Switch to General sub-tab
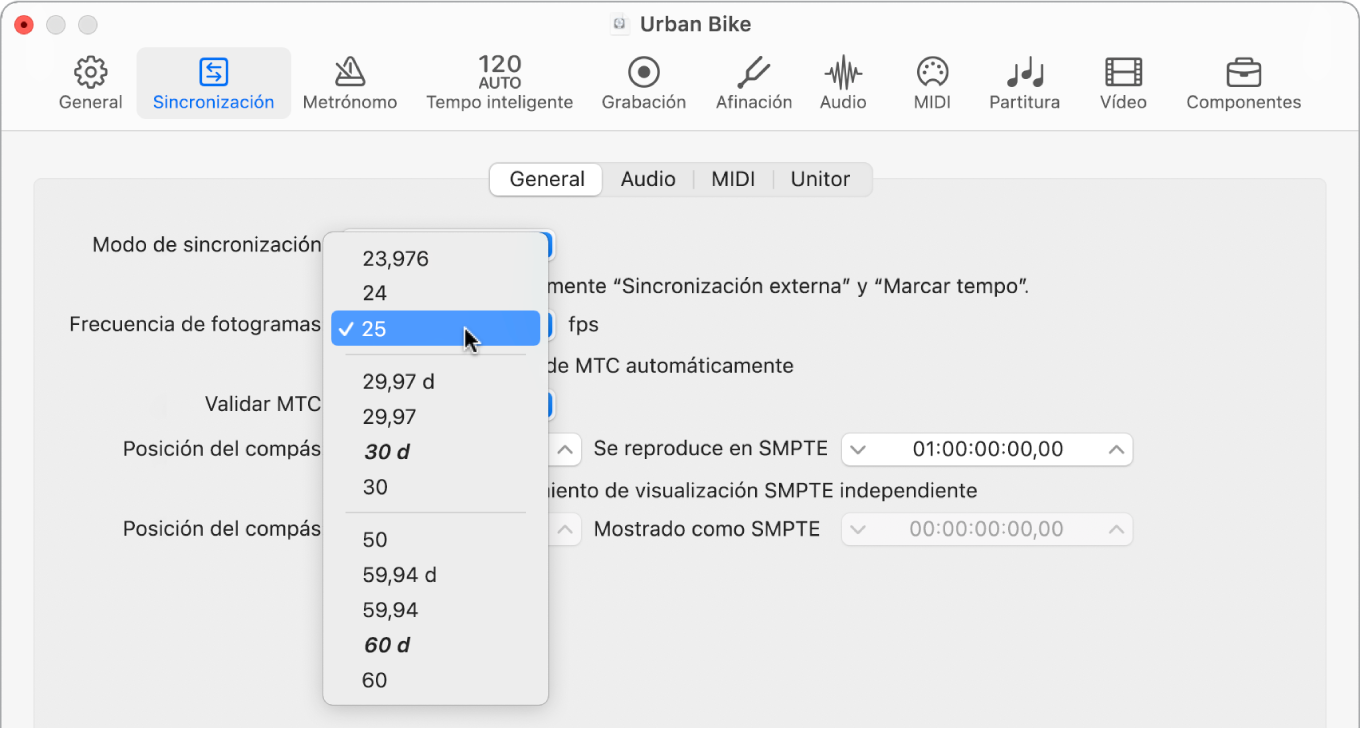This screenshot has height=729, width=1362. [x=547, y=179]
